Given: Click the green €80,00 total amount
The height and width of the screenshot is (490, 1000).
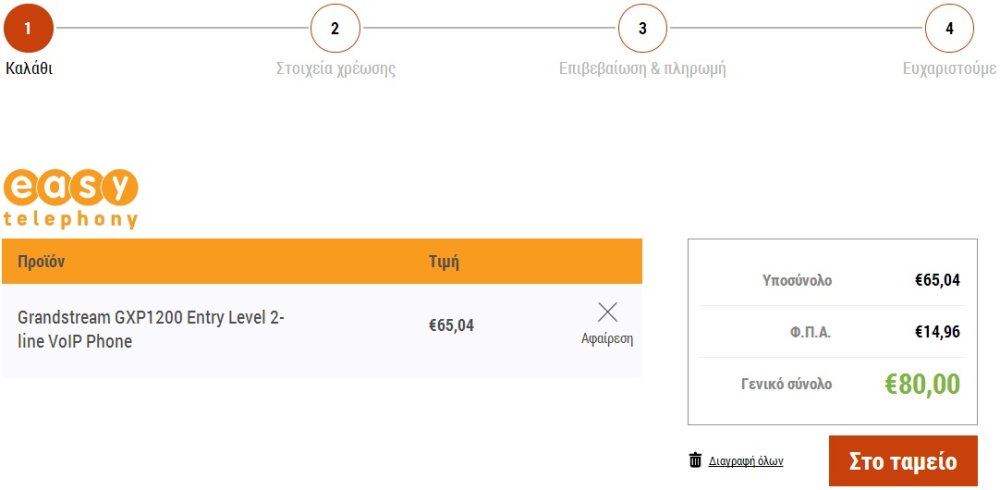Looking at the screenshot, I should click(922, 384).
